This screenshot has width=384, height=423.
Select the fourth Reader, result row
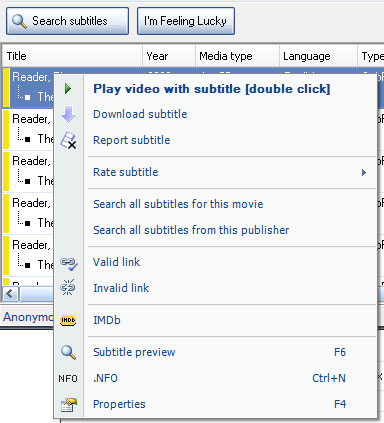31,203
